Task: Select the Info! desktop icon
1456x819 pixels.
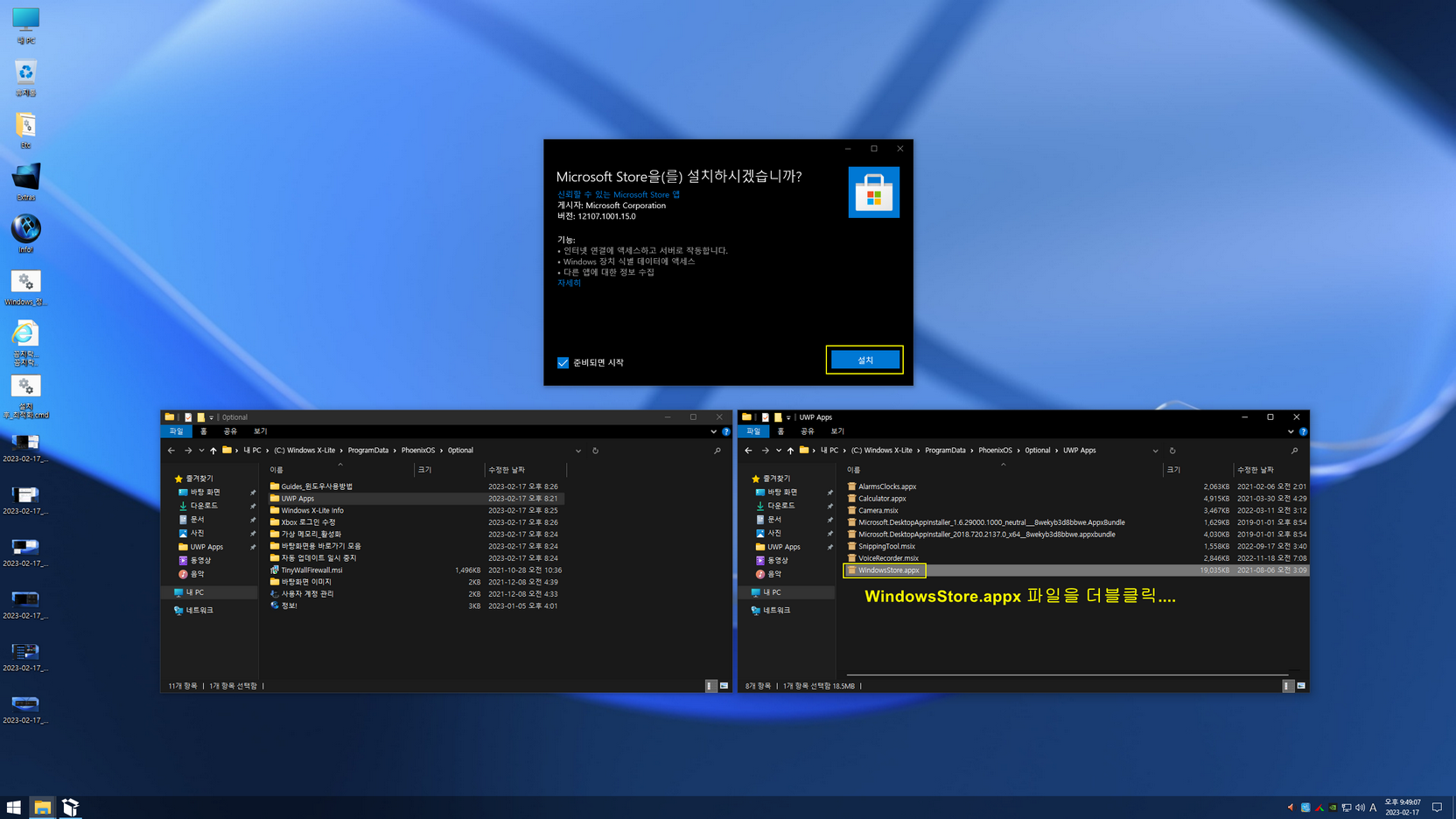Action: tap(25, 234)
